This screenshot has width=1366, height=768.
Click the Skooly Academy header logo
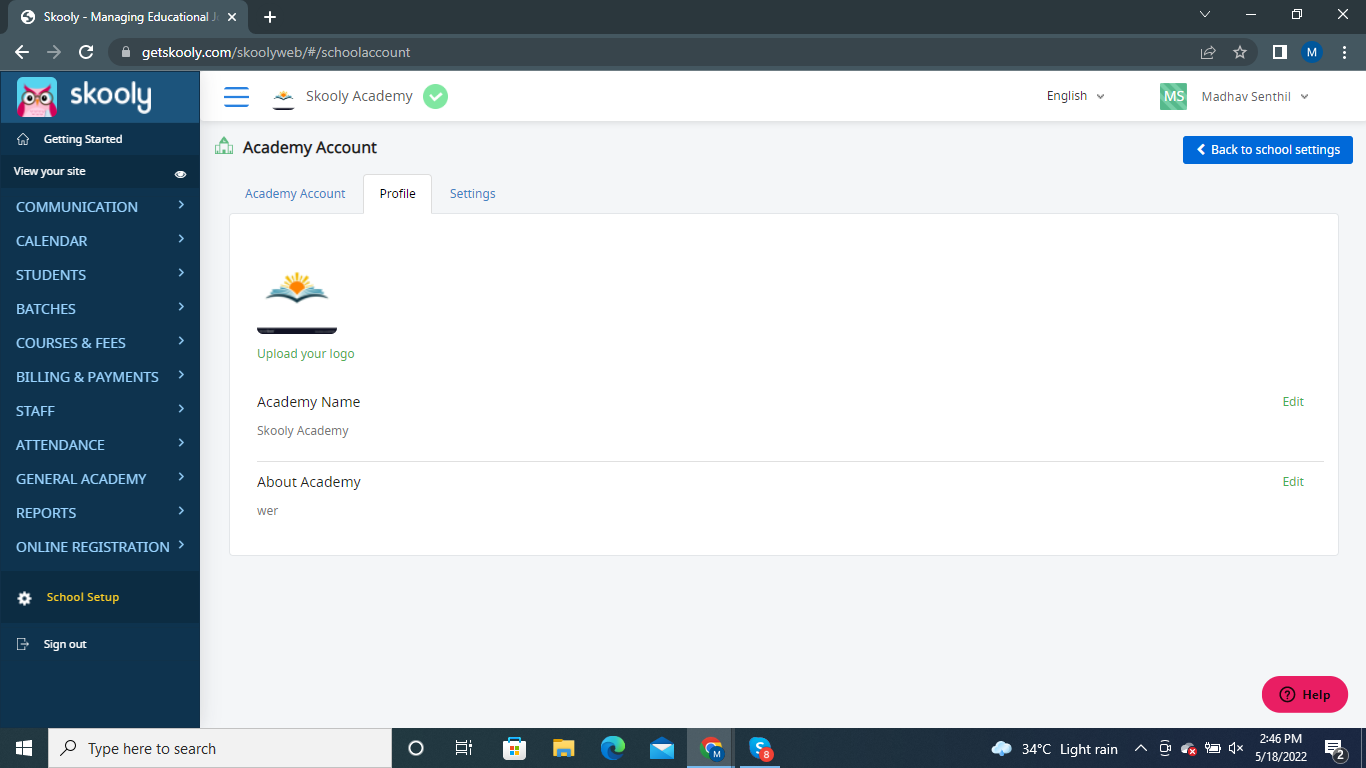point(284,97)
